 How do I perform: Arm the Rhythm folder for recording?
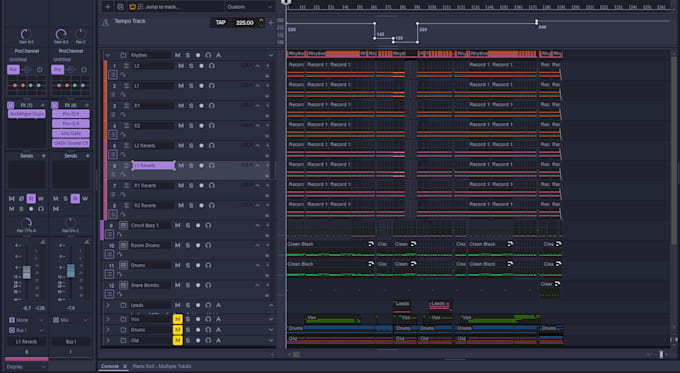coord(198,56)
